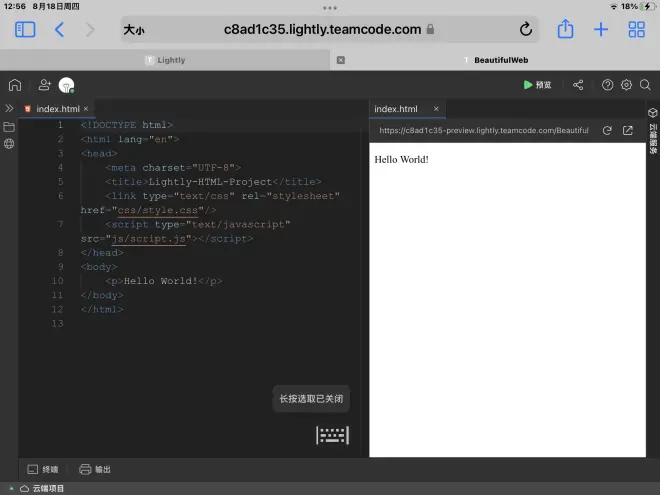
Task: Open the 输出 output panel
Action: click(x=95, y=469)
